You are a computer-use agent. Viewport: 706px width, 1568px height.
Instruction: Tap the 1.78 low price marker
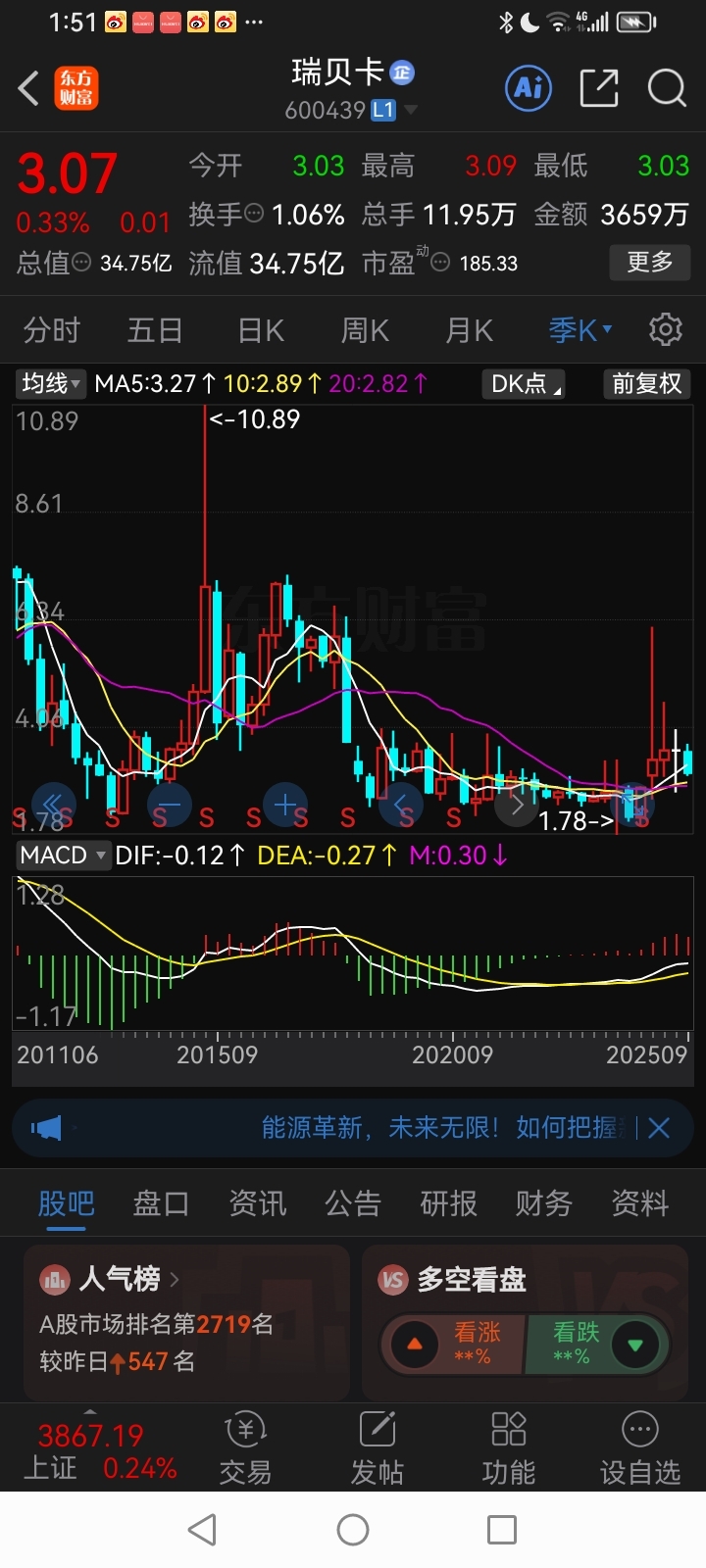pyautogui.click(x=577, y=820)
